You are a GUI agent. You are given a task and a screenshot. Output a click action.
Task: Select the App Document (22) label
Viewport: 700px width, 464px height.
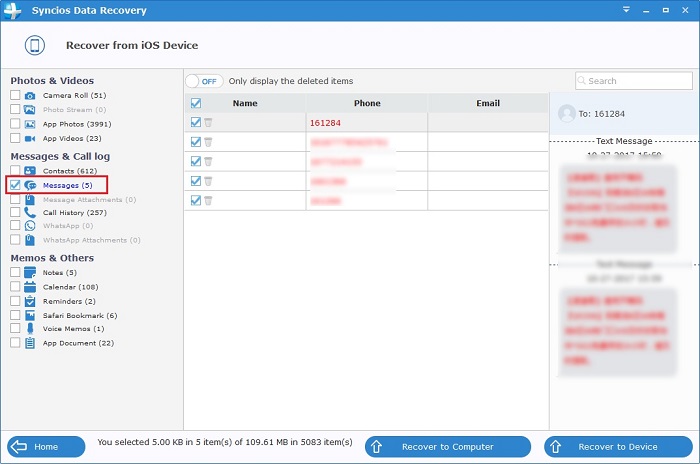78,343
